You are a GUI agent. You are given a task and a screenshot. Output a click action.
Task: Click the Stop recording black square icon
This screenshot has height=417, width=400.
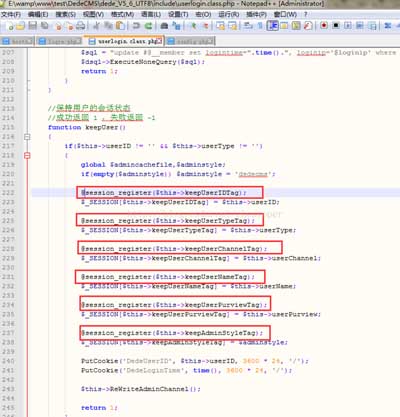[x=336, y=26]
